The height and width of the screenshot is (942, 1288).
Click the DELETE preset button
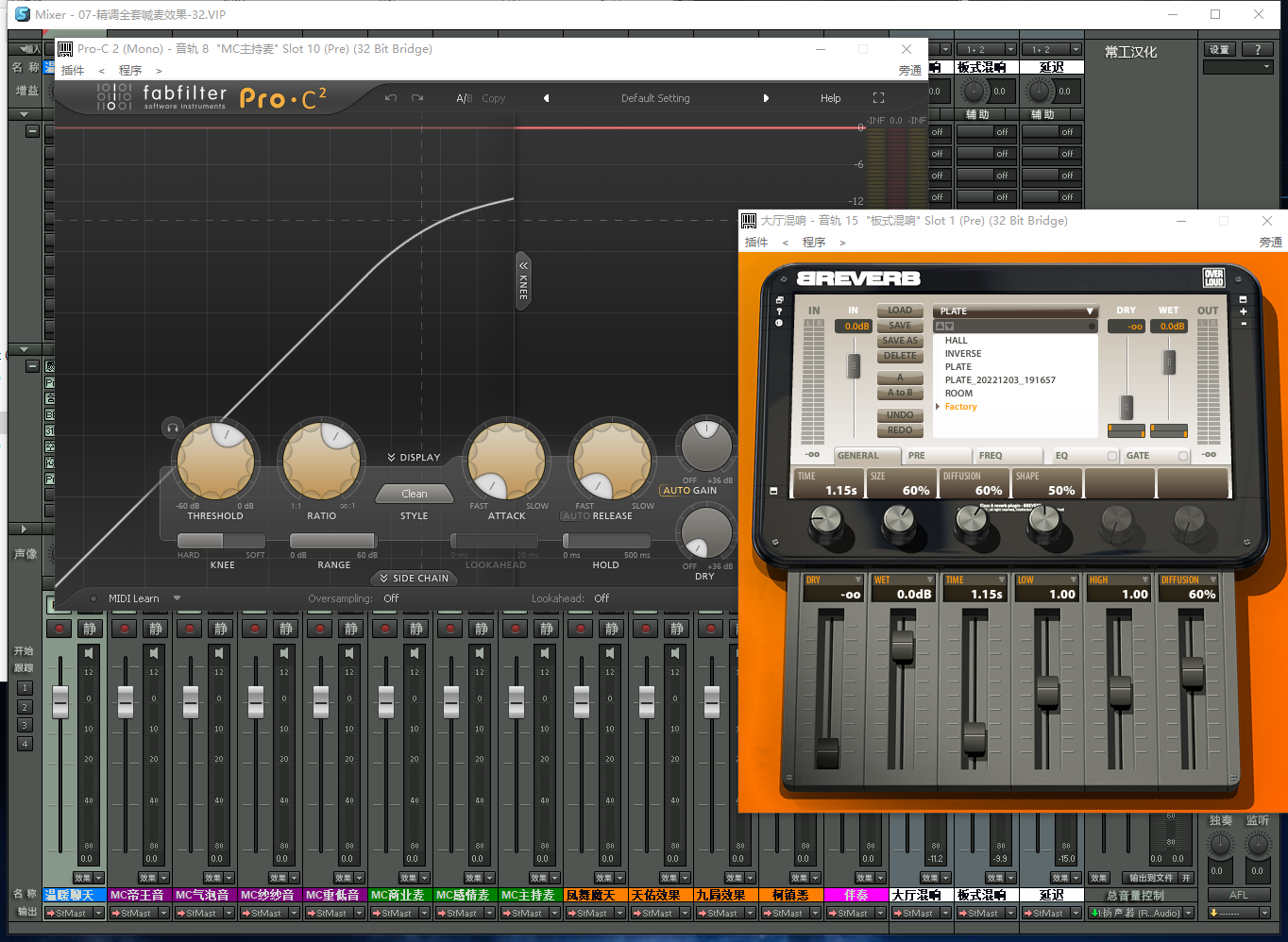900,356
